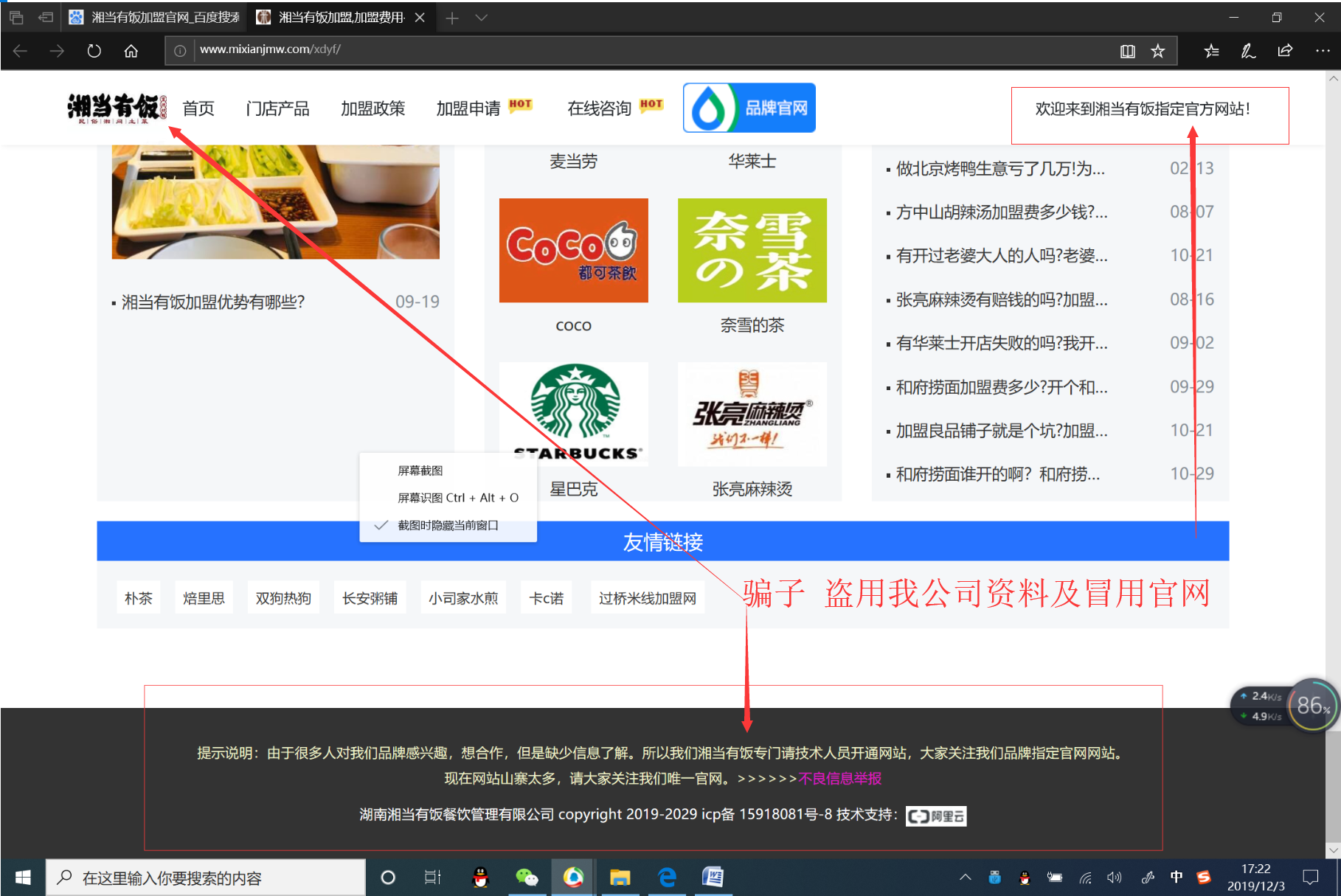Select 屏幕截图 from context menu
Viewport: 1341px width, 896px height.
point(420,470)
